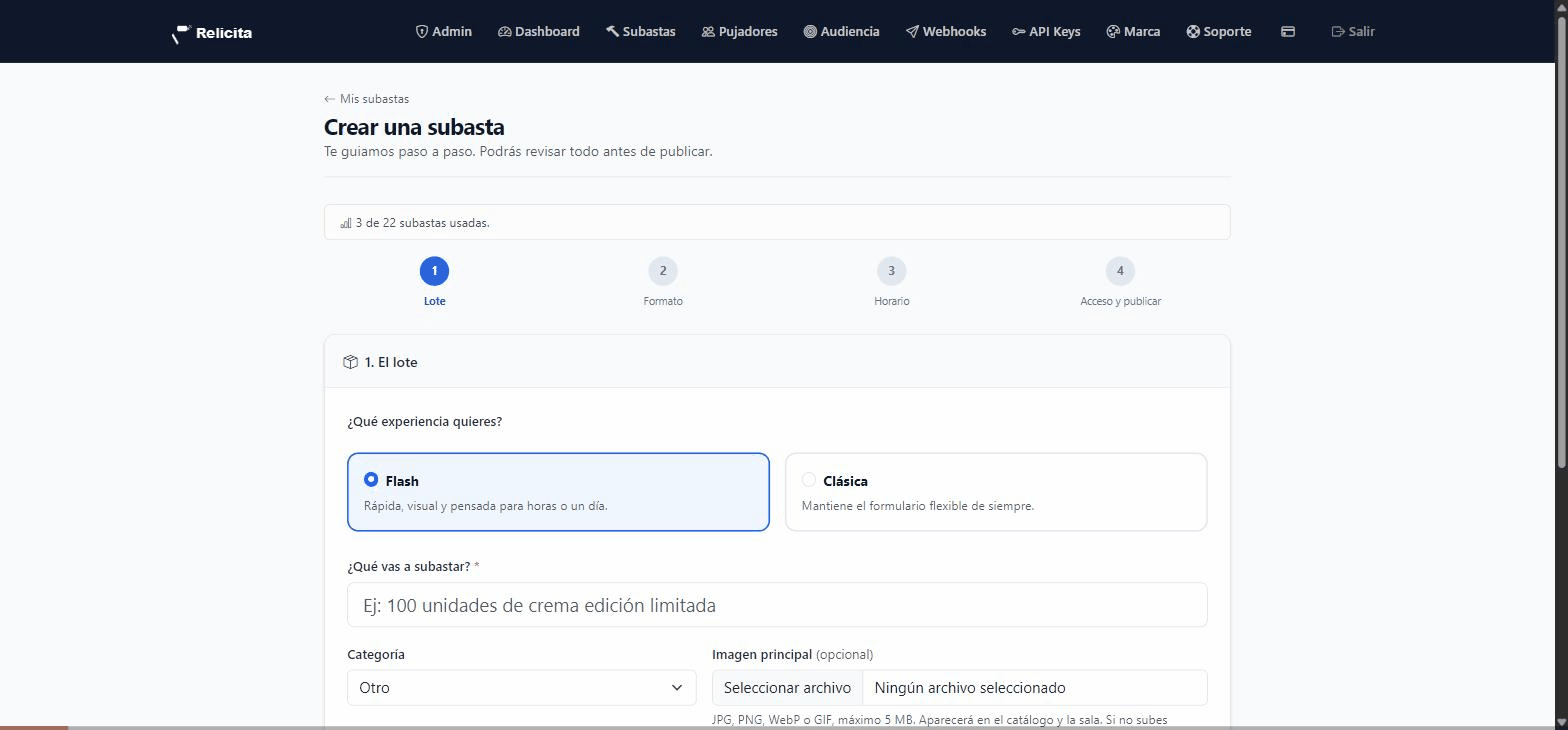Click the page vertical scrollbar thumb
Viewport: 1568px width, 730px height.
(x=1561, y=240)
